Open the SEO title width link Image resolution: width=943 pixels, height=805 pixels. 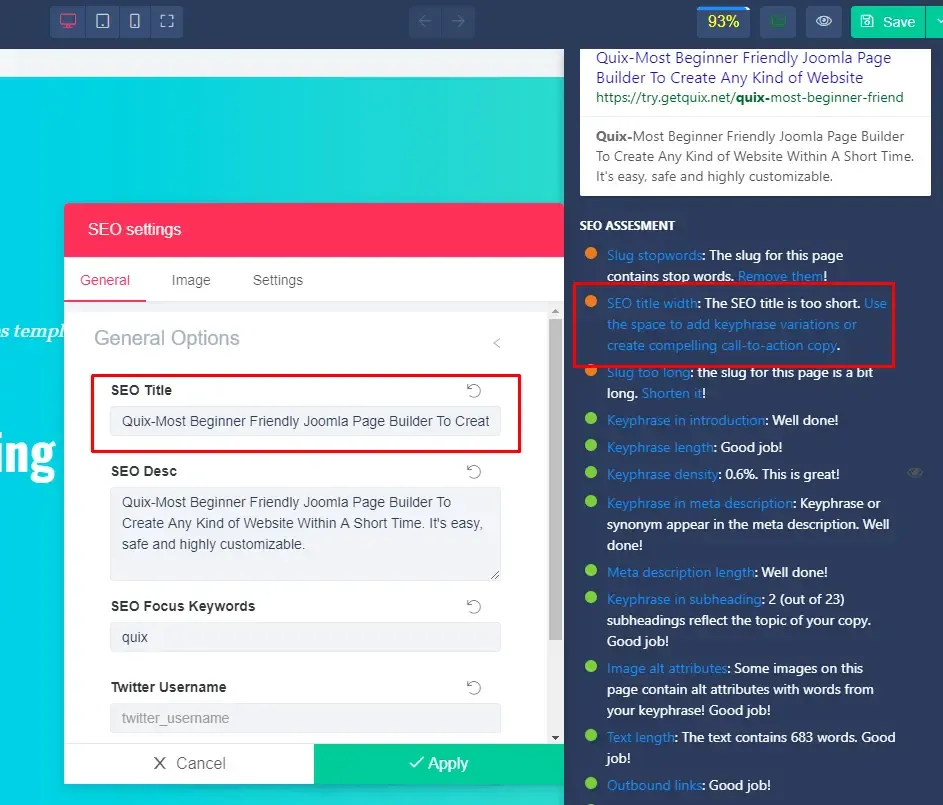coord(652,304)
